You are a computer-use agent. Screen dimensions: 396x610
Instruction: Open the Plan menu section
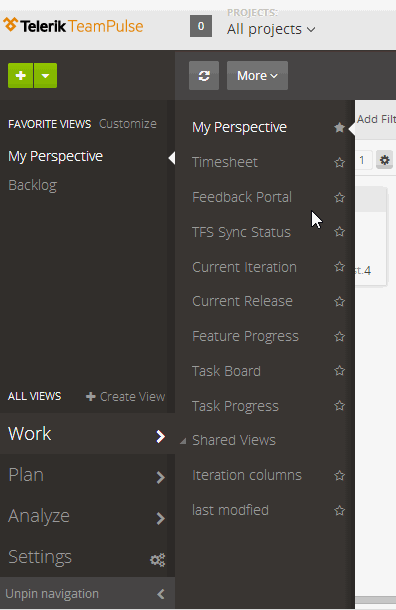[88, 475]
